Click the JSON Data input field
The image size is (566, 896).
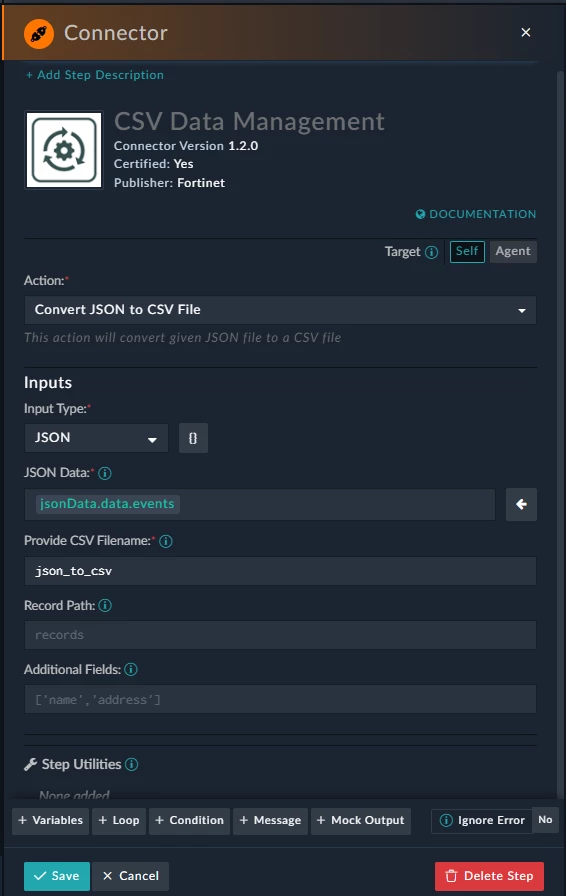tap(260, 504)
